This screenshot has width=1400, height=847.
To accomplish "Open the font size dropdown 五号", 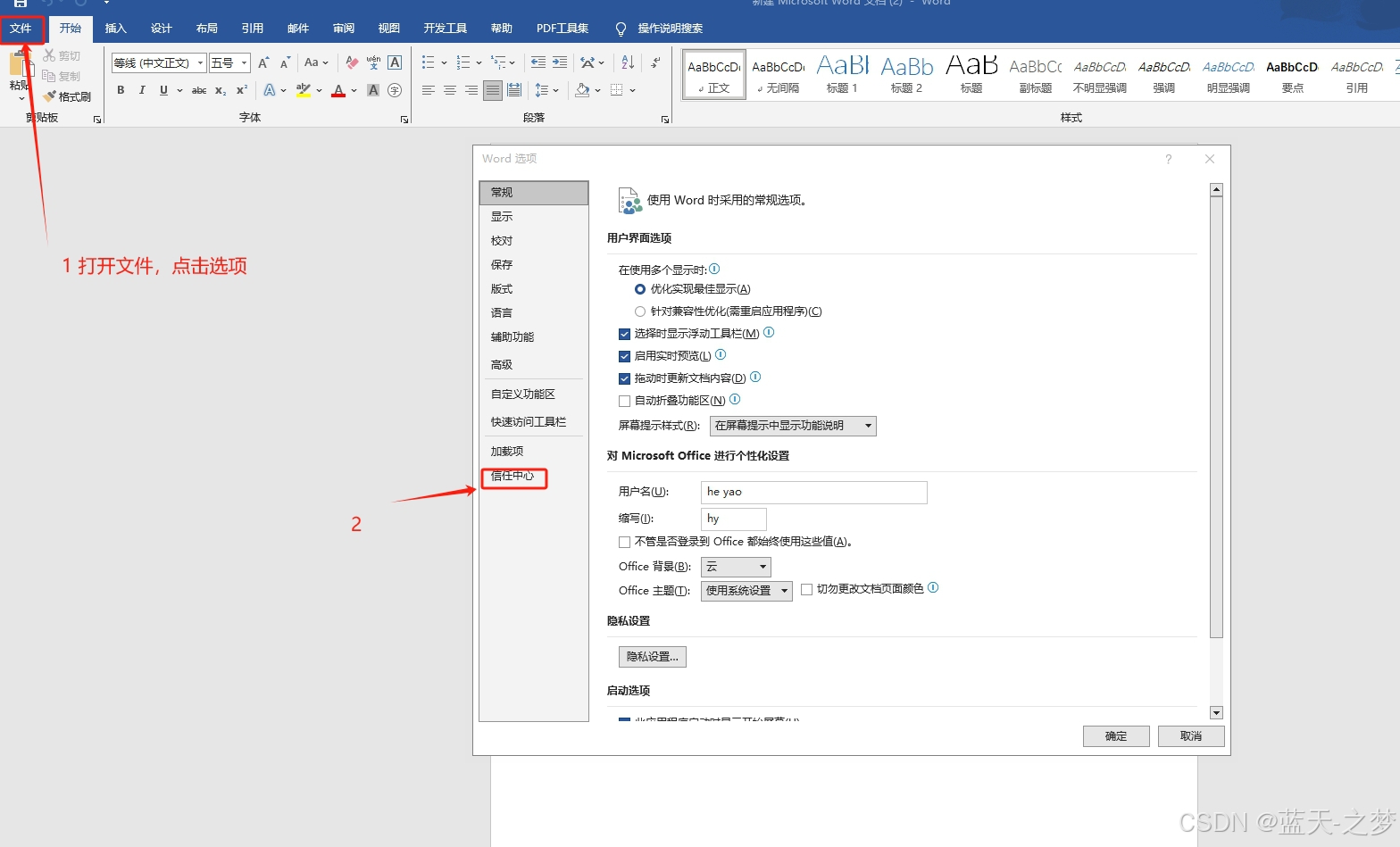I will pyautogui.click(x=244, y=62).
